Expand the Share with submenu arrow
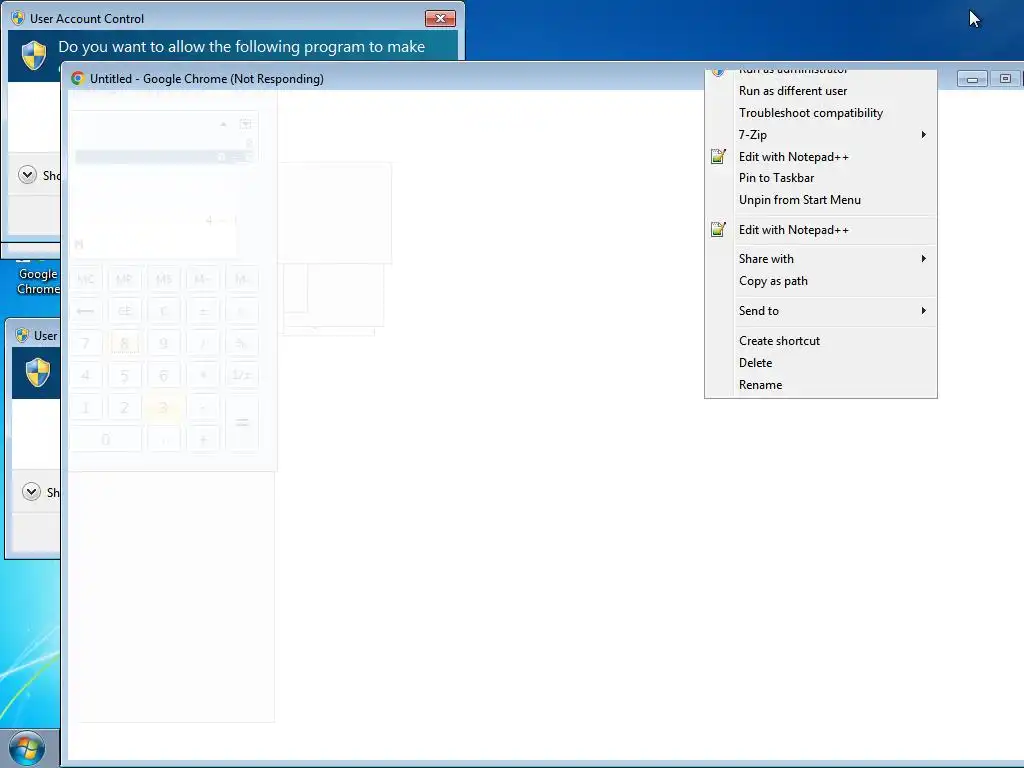1024x768 pixels. coord(923,259)
